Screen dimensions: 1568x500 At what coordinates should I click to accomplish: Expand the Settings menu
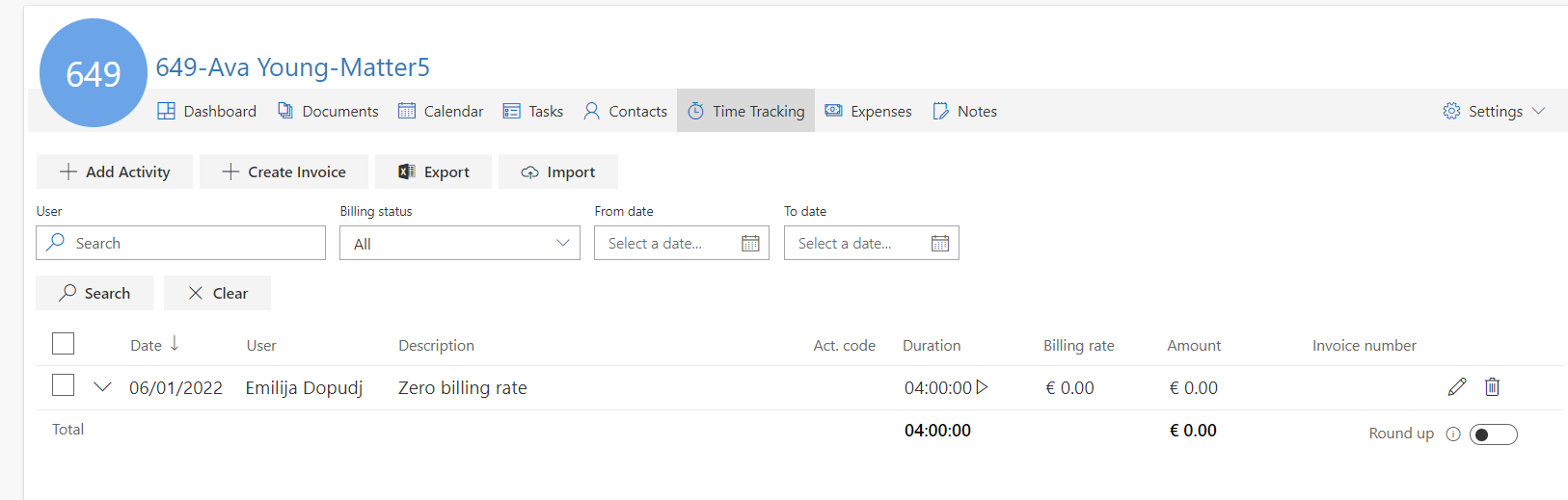1495,111
